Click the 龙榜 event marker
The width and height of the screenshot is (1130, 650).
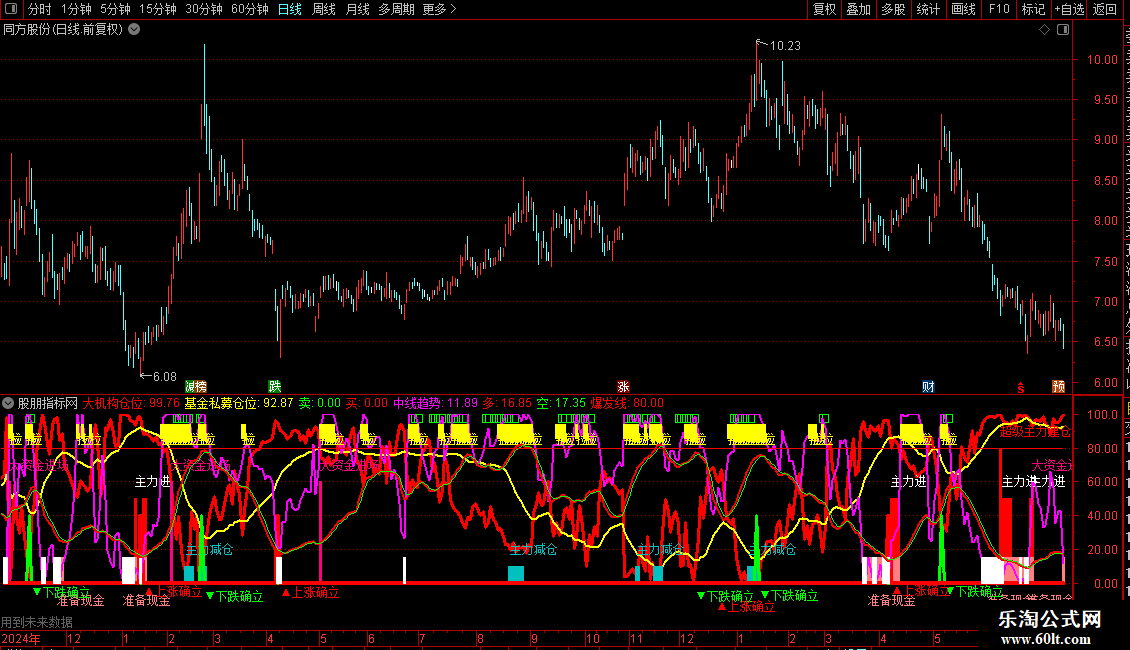pos(195,387)
